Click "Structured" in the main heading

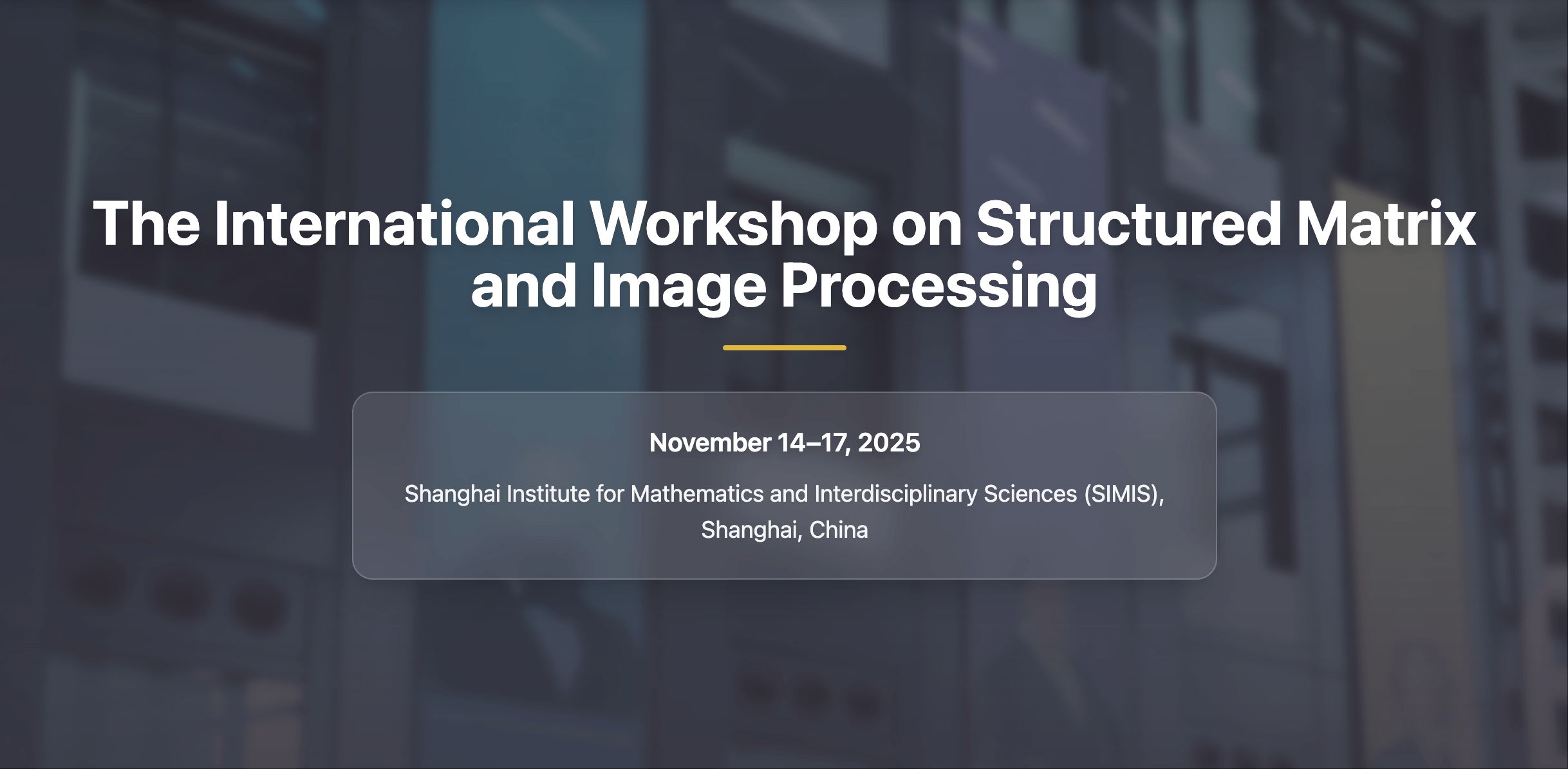pyautogui.click(x=1128, y=224)
